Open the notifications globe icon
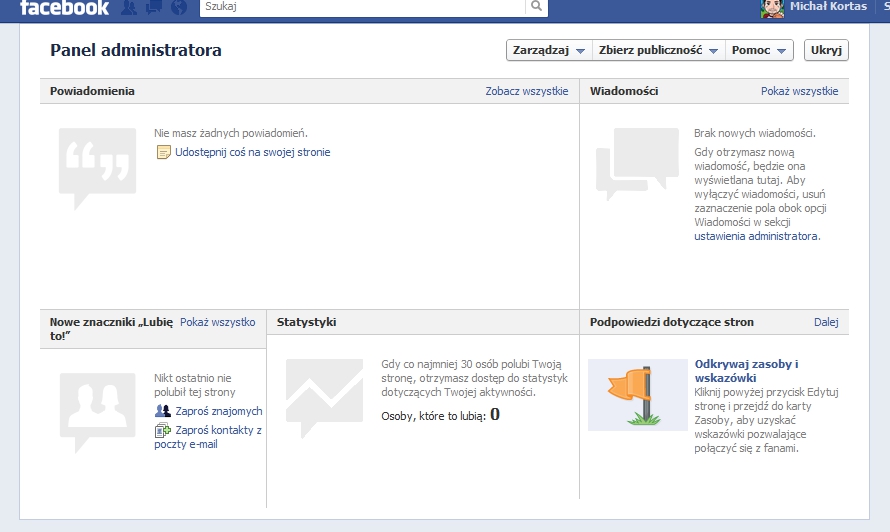 click(179, 8)
